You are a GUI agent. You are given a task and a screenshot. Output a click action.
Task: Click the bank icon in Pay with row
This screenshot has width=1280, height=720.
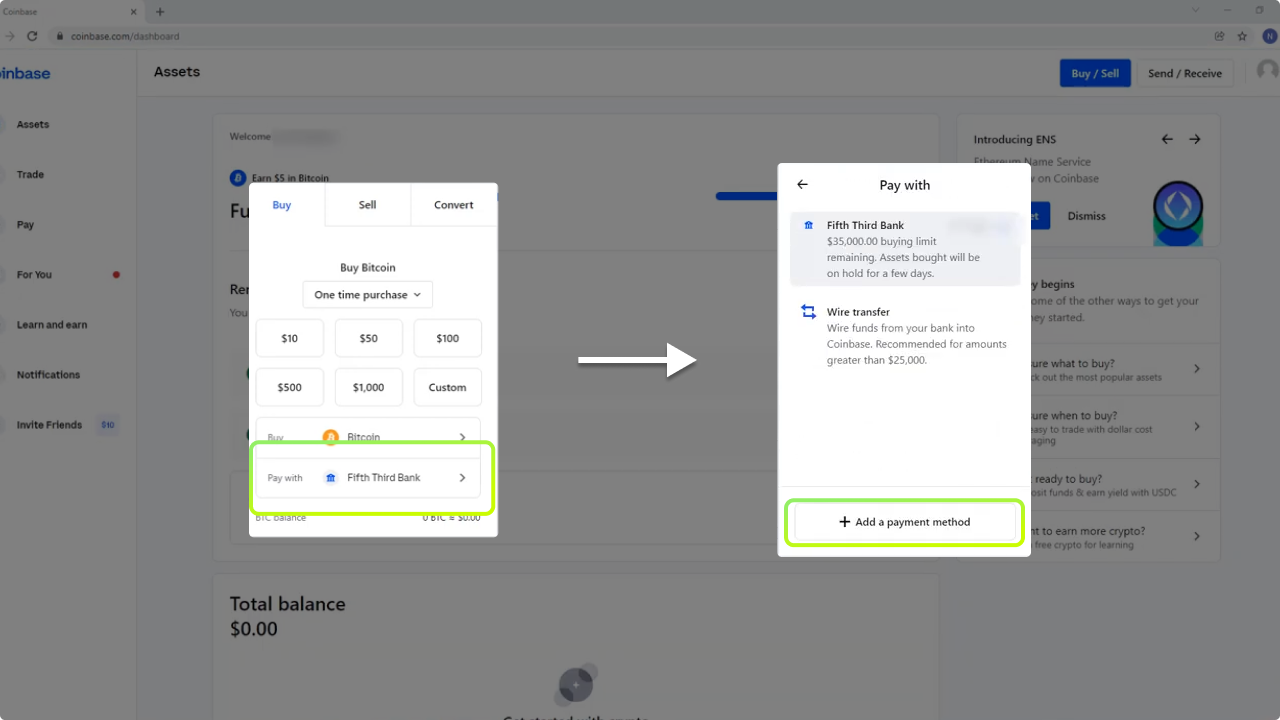[331, 478]
